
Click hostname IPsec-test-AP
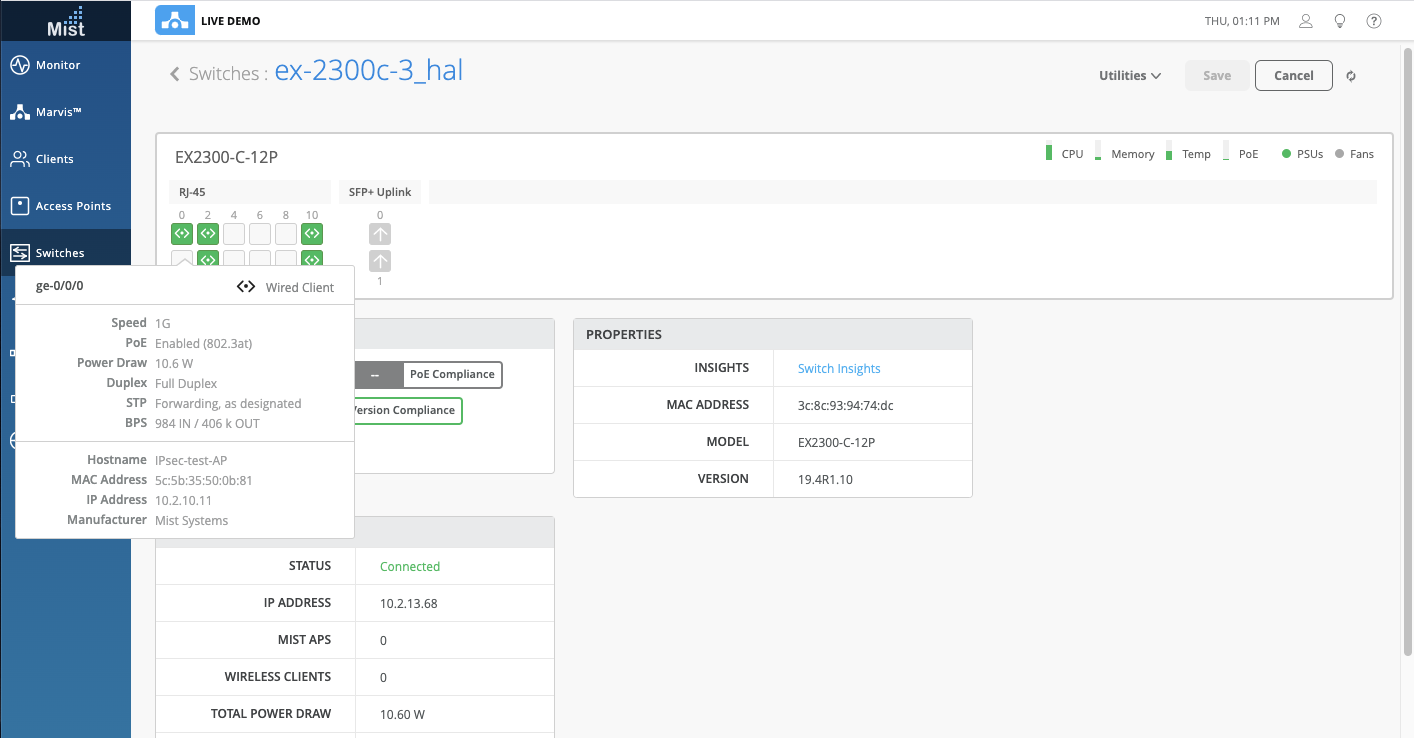click(x=192, y=460)
